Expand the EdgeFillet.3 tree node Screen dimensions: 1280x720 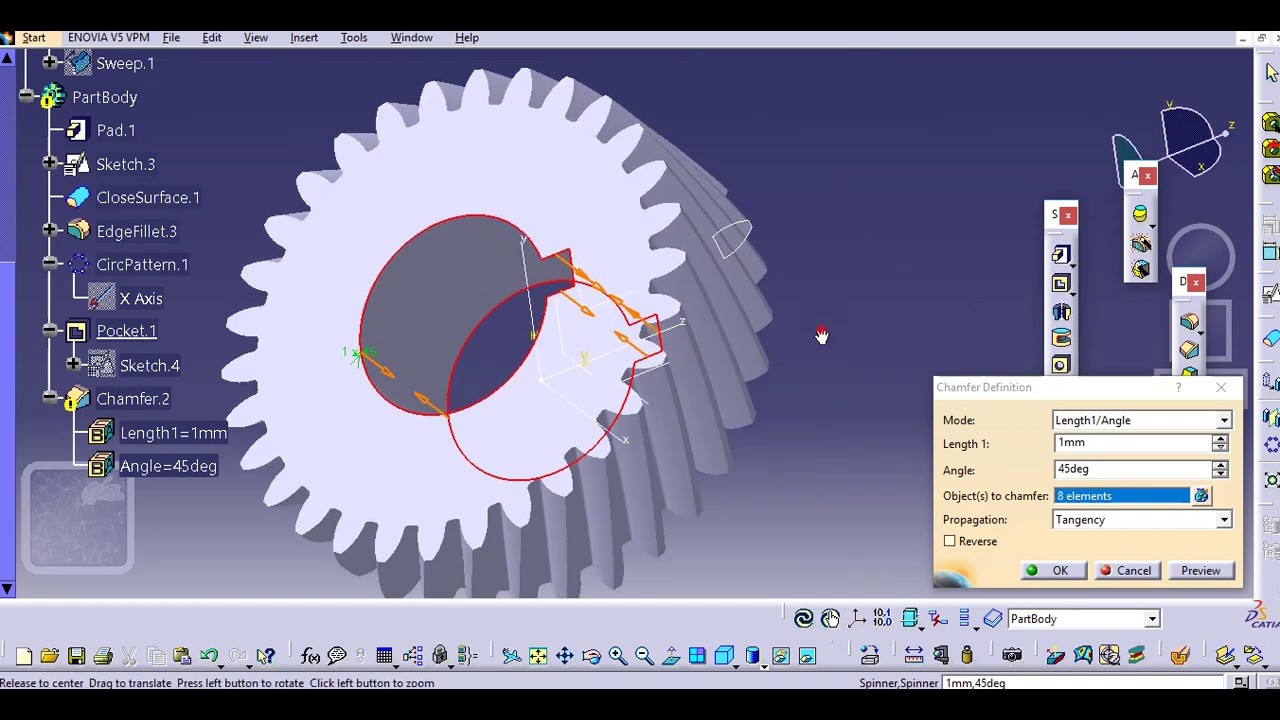(x=50, y=231)
